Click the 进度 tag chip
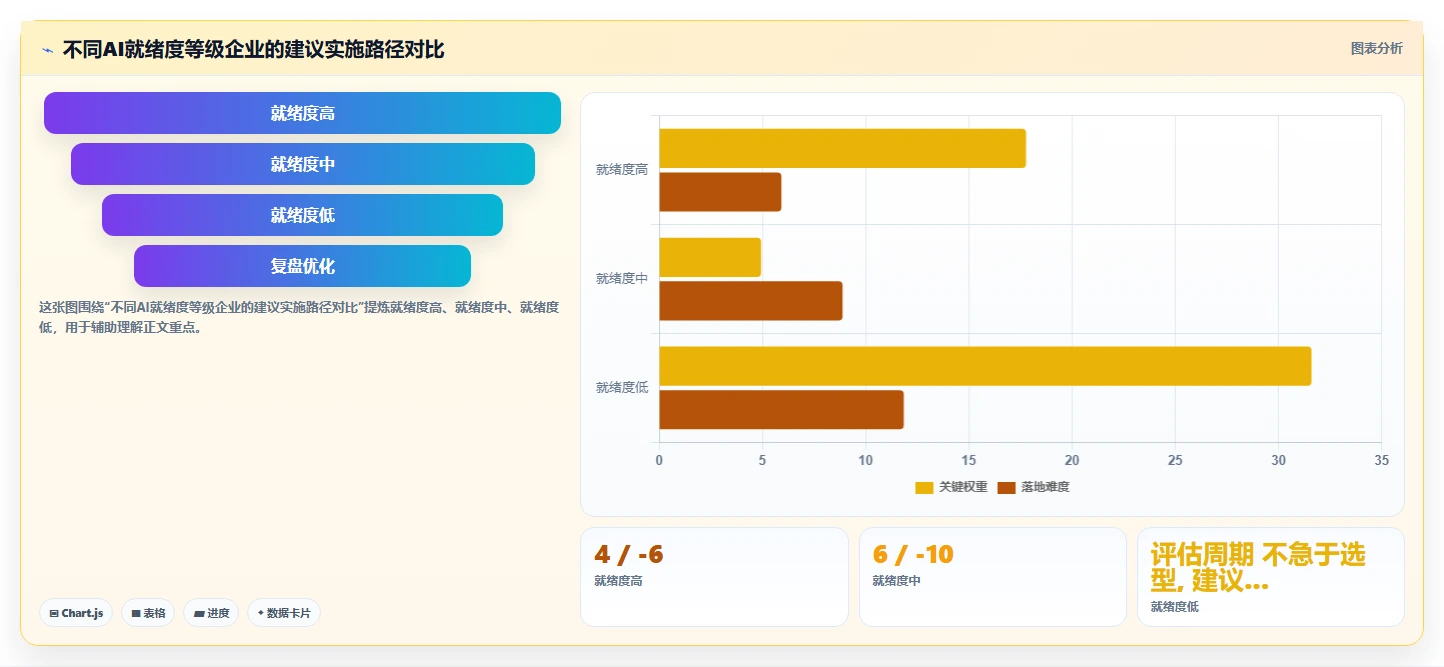Screen dimensions: 1444x667 211,613
